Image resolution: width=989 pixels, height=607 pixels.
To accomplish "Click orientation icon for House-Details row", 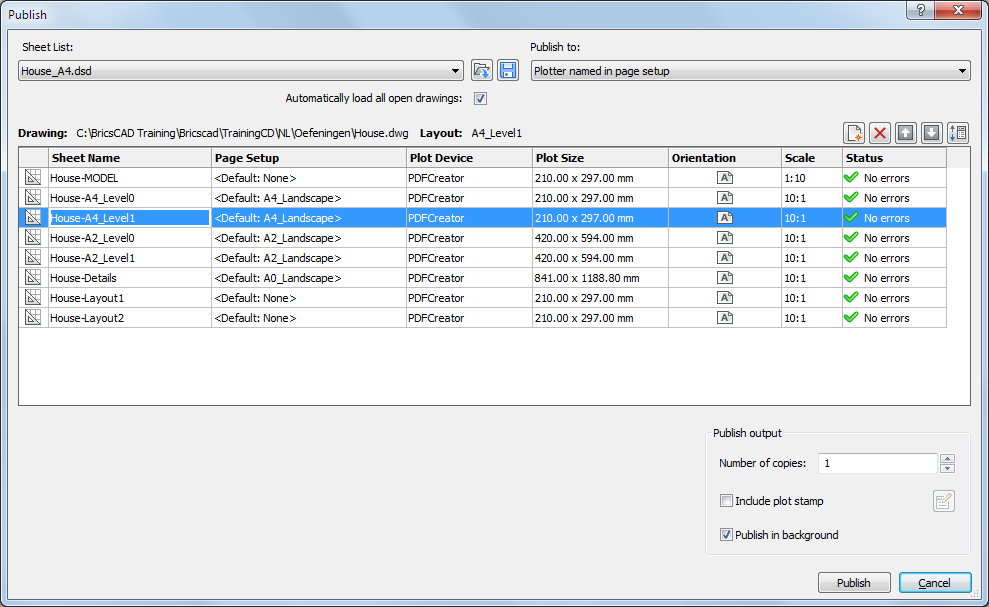I will click(725, 278).
